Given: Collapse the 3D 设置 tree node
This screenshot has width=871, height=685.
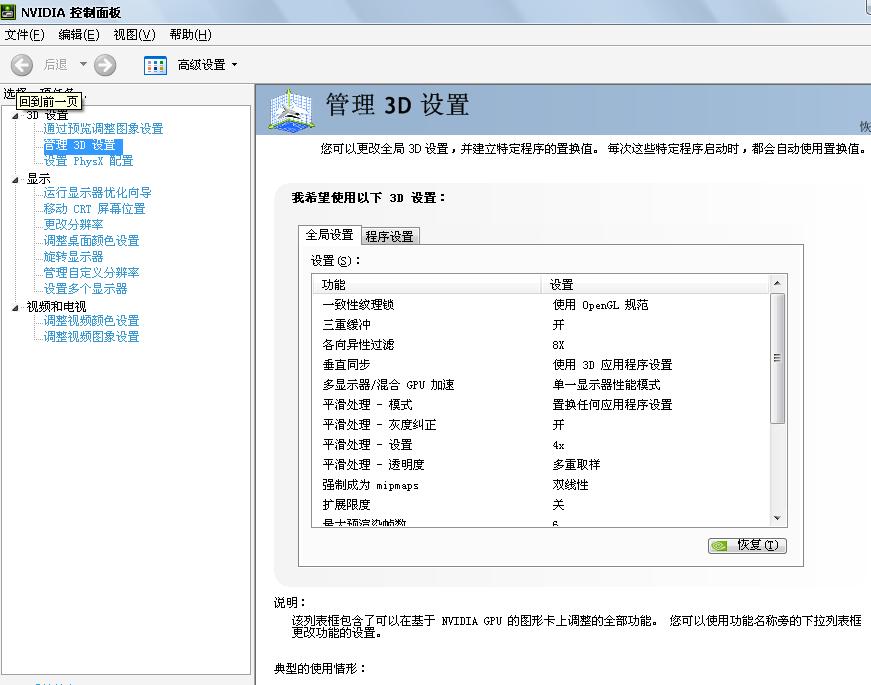Looking at the screenshot, I should (16, 115).
